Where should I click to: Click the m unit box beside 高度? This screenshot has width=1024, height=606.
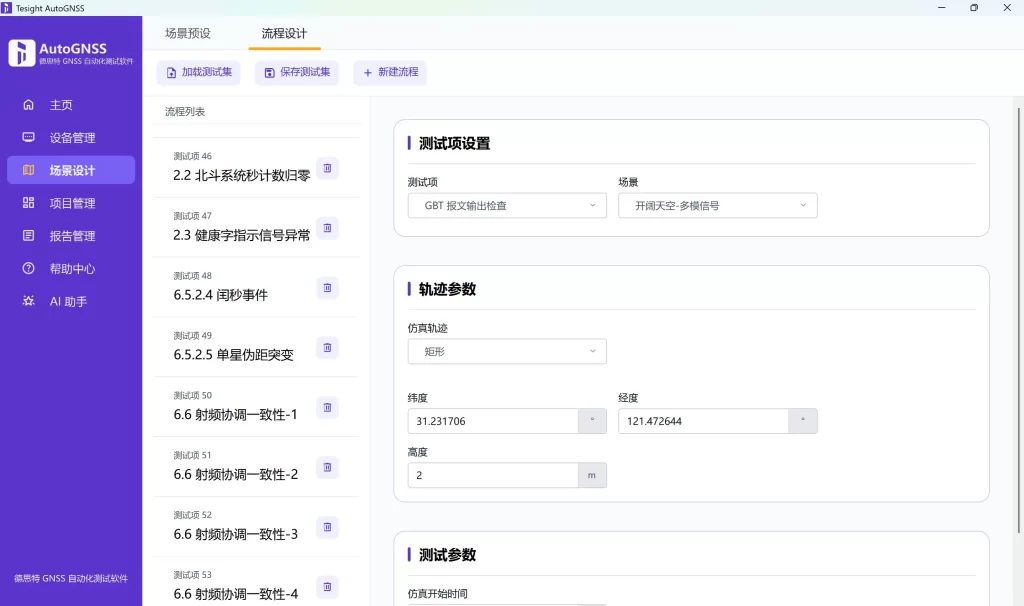[x=592, y=475]
